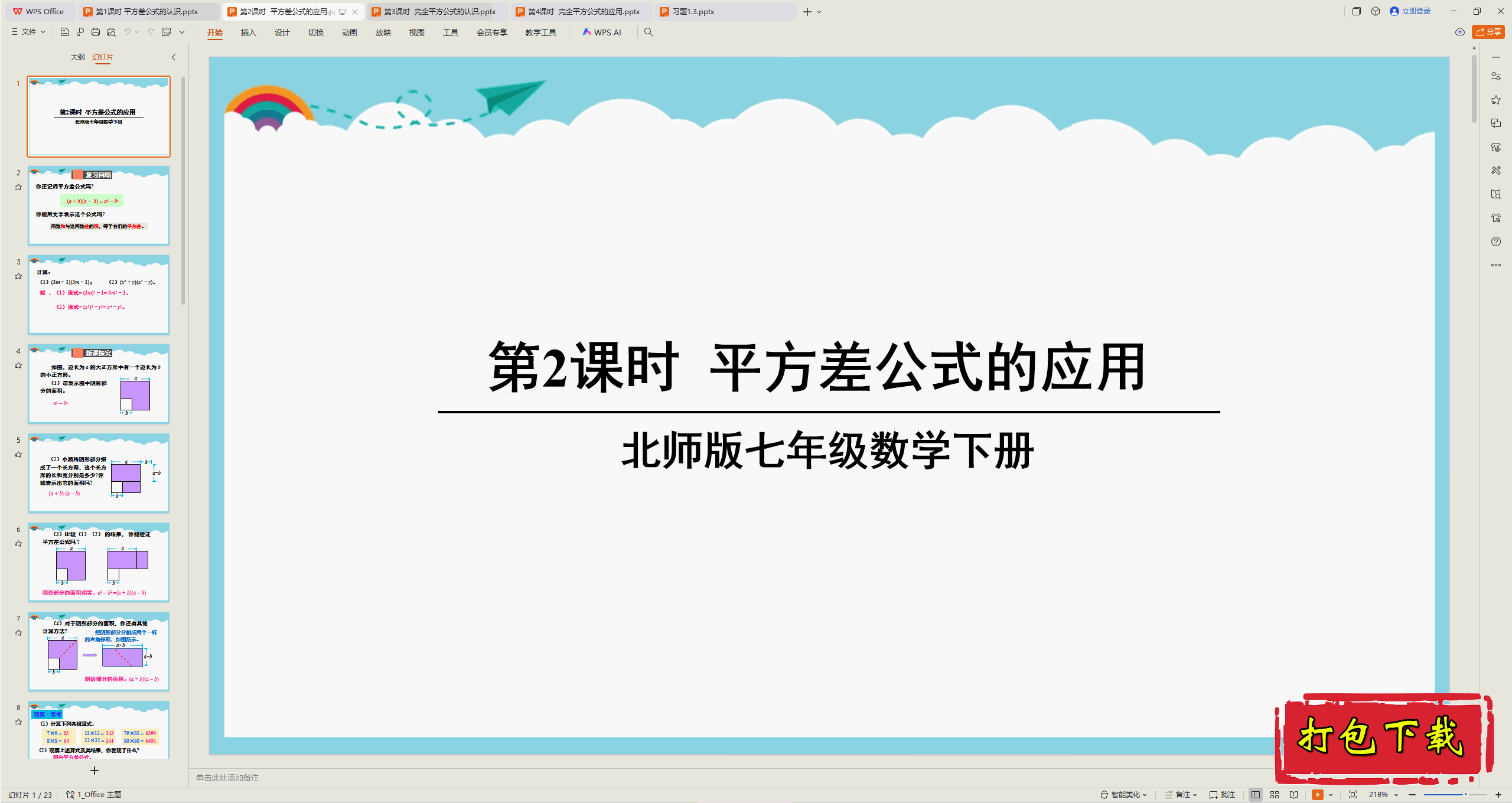Click the zoom slider handle
1512x803 pixels.
tap(1465, 795)
